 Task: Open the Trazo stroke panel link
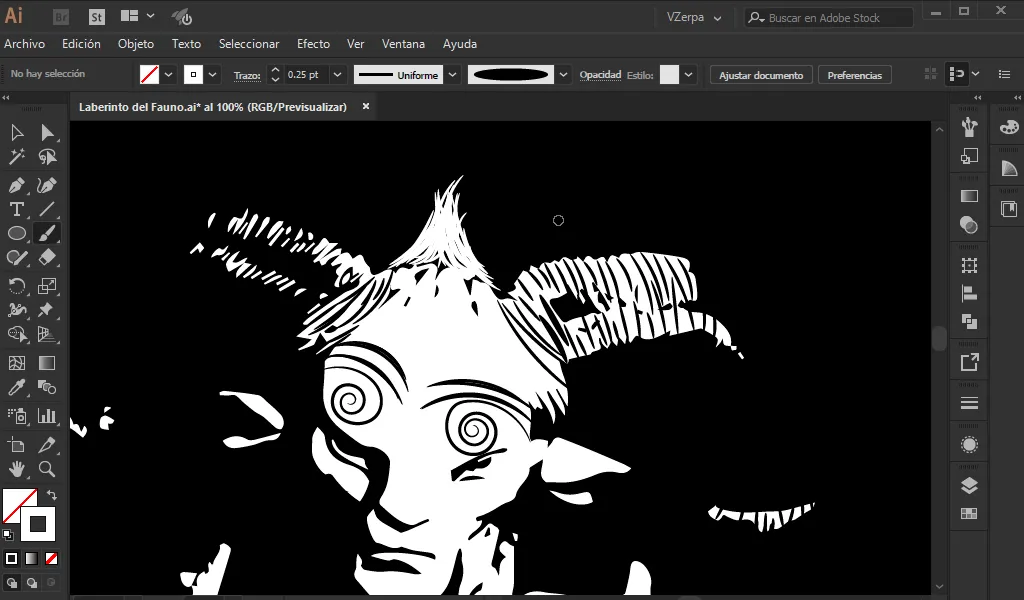point(247,76)
